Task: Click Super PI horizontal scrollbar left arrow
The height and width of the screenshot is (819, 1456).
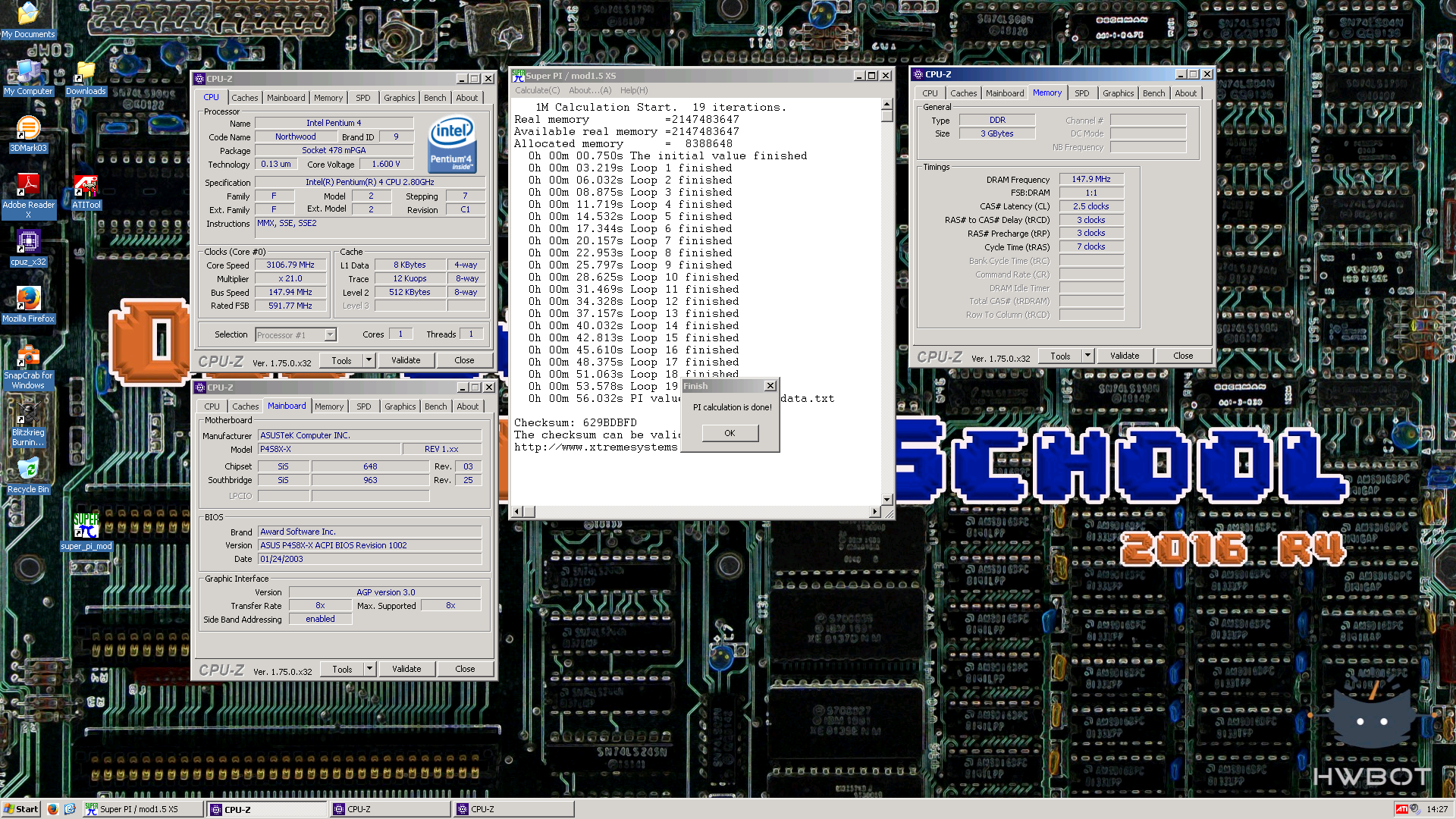Action: click(x=518, y=511)
